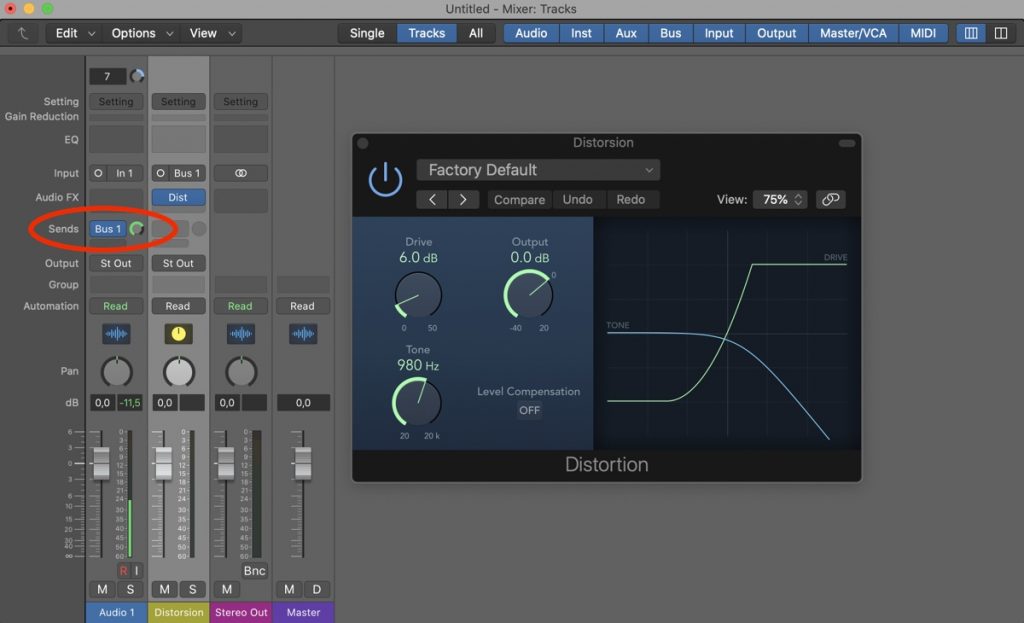Mute the Distorsion channel
Screen dimensions: 1024x623
click(165, 589)
